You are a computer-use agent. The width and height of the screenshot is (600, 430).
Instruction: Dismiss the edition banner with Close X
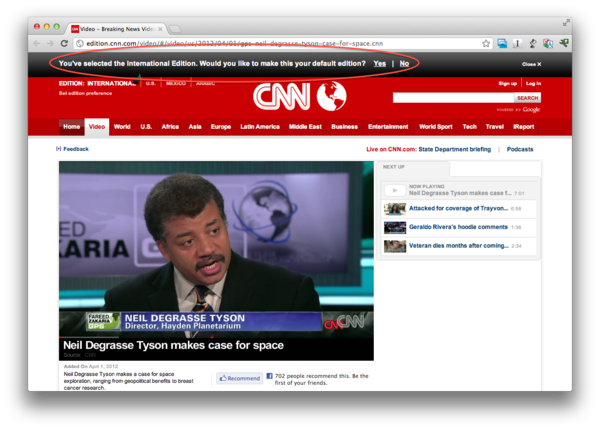(532, 64)
